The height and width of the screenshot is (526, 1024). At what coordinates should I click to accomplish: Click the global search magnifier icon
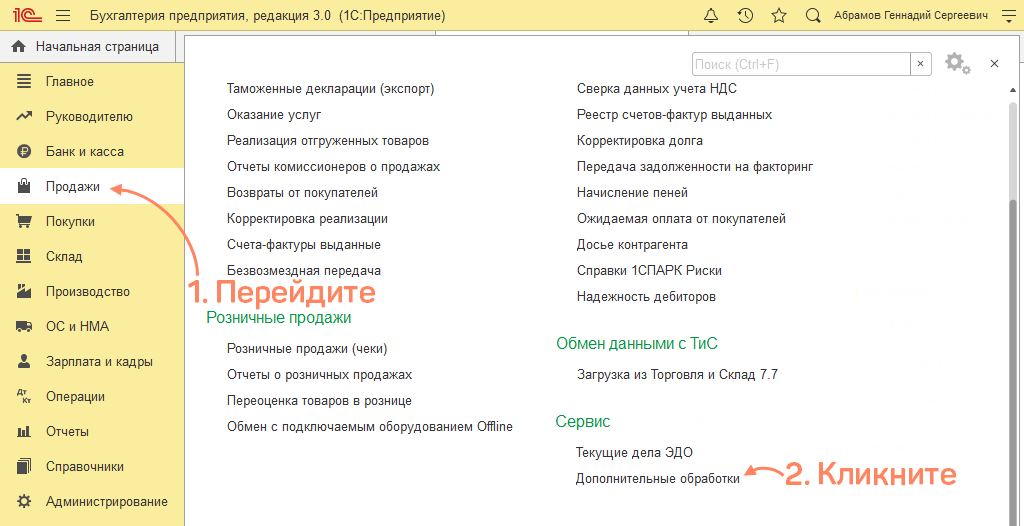pos(812,15)
